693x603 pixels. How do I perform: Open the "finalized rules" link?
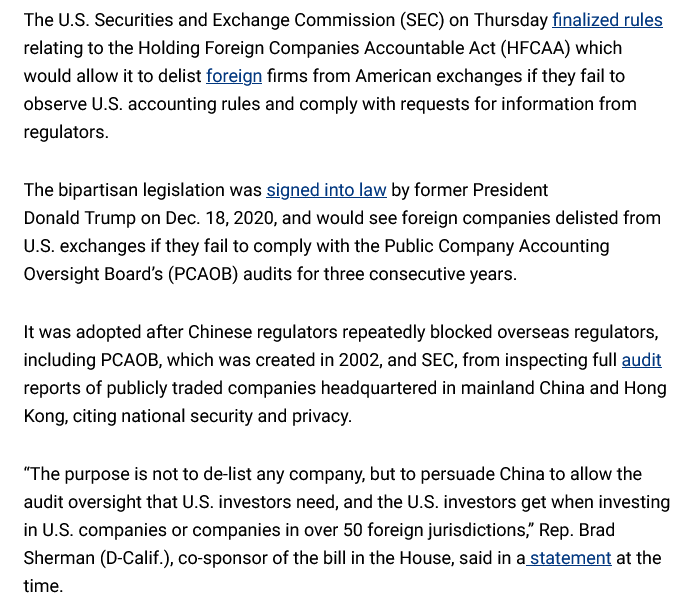point(607,20)
